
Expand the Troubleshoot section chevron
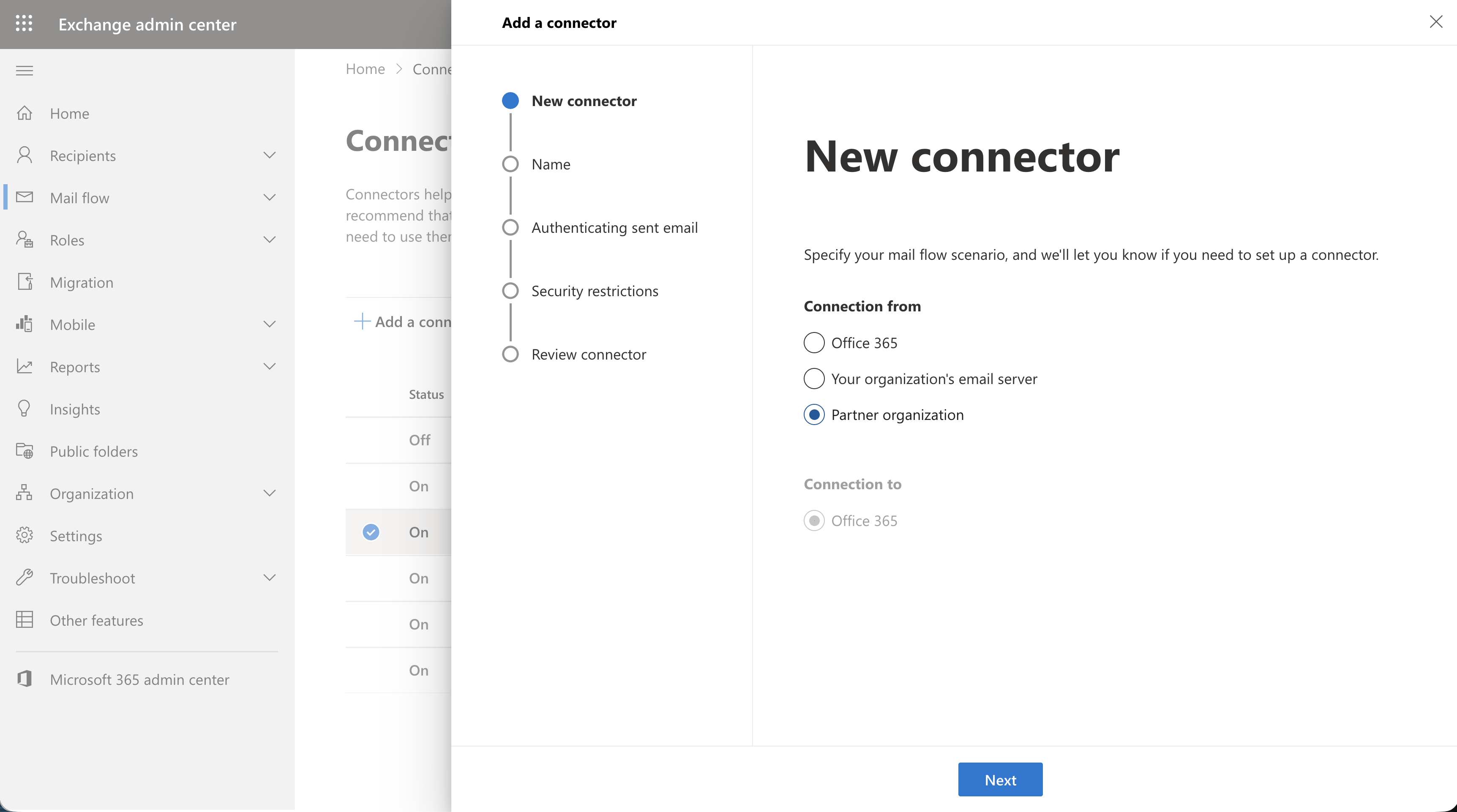tap(270, 578)
